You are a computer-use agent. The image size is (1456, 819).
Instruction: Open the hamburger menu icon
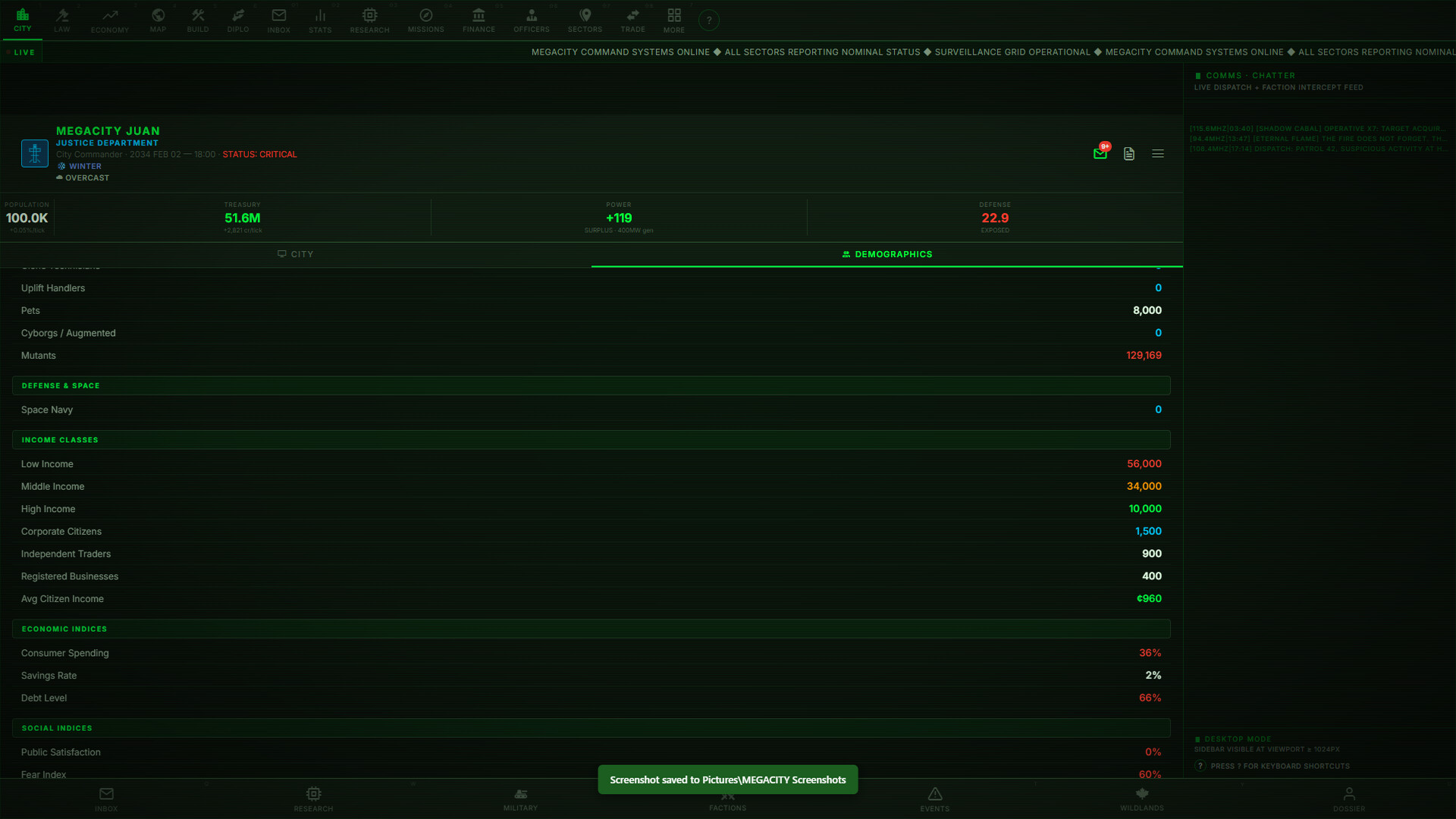(1158, 153)
